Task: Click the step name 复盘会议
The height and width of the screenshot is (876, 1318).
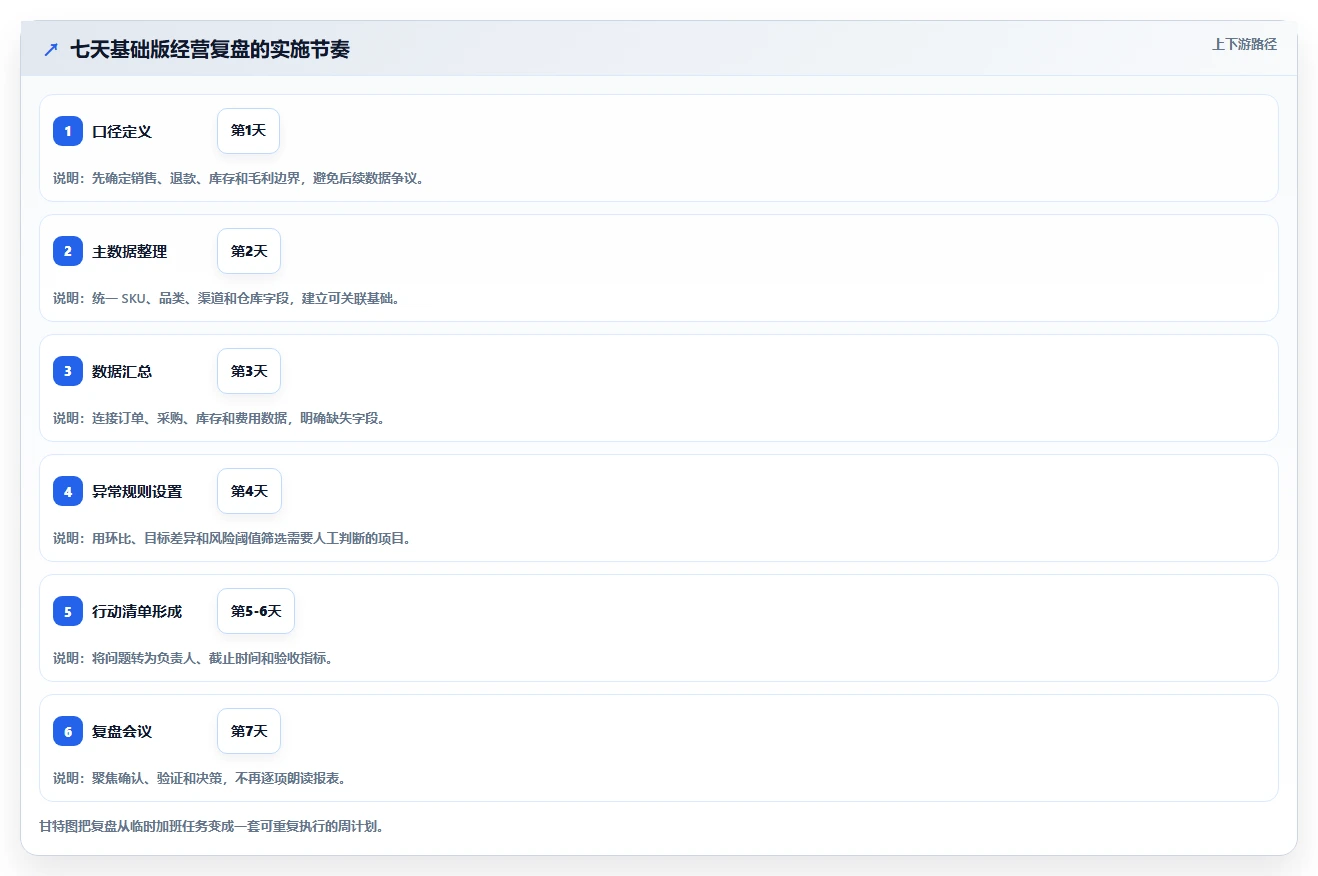Action: [x=122, y=732]
